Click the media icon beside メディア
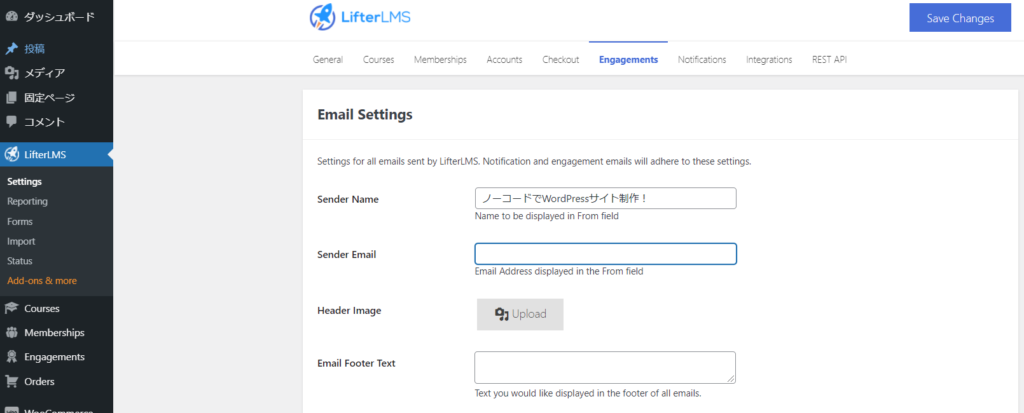Image resolution: width=1024 pixels, height=413 pixels. [11, 73]
